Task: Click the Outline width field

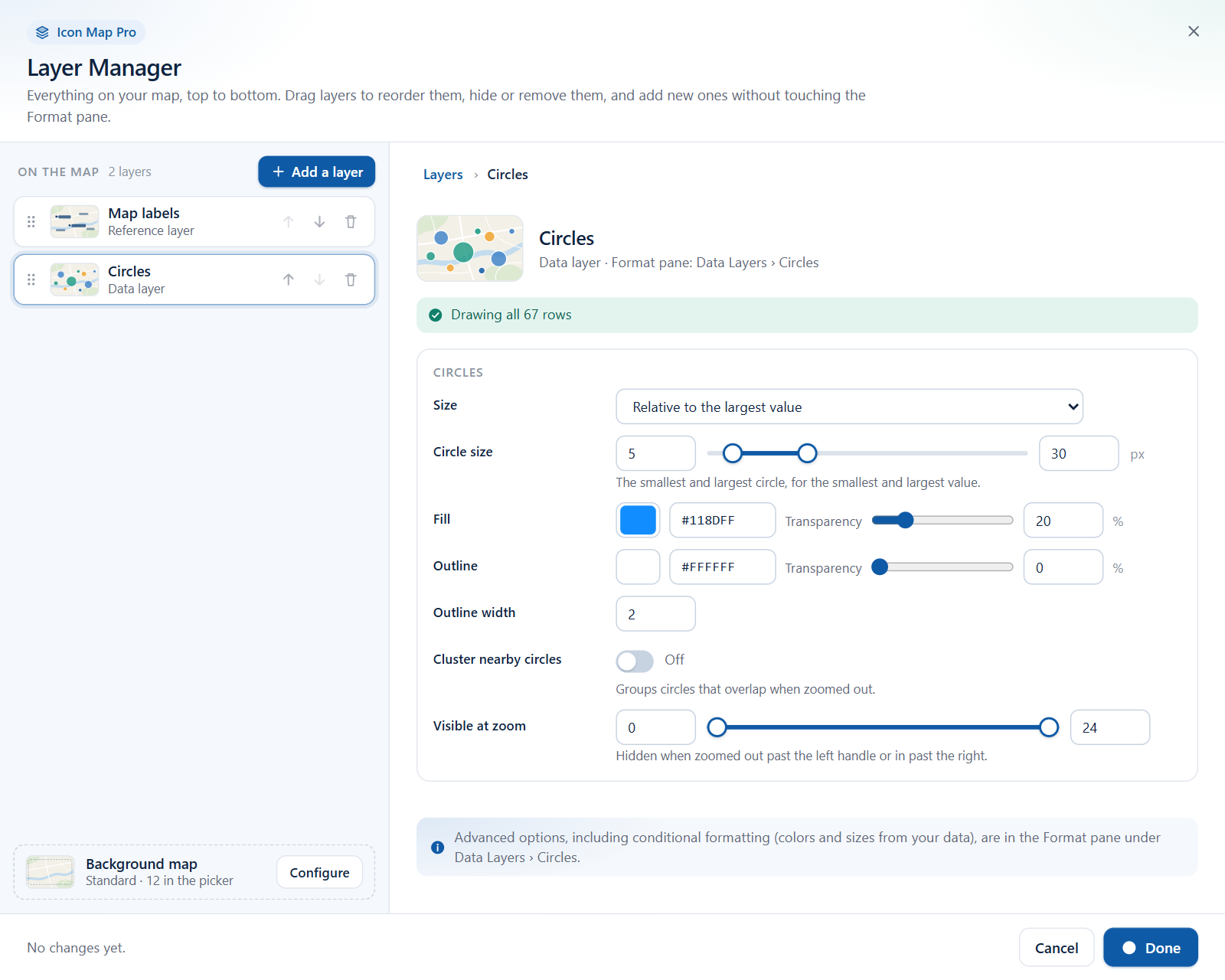Action: coord(655,614)
